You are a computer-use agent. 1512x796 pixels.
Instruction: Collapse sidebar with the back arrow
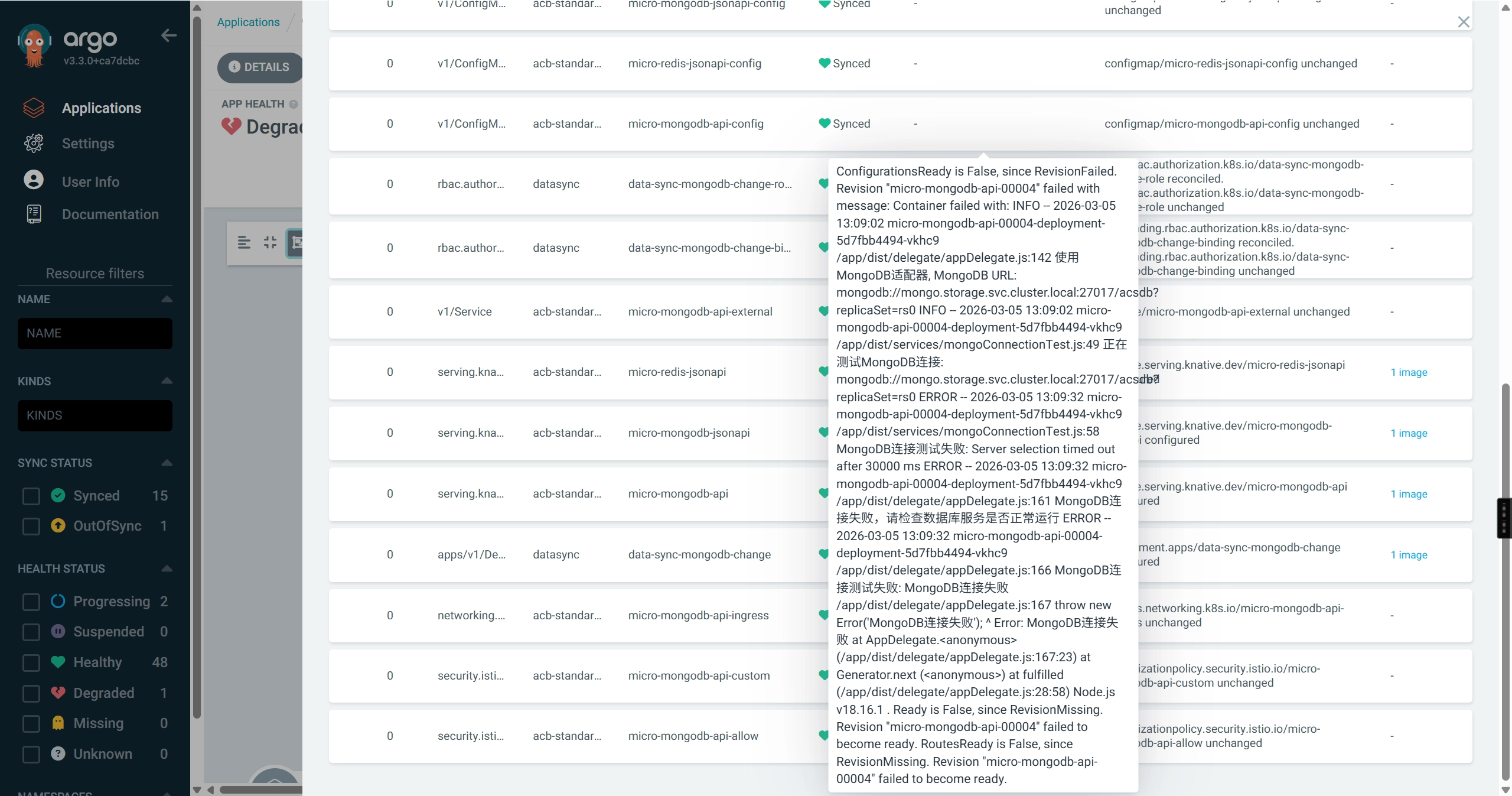click(x=169, y=35)
